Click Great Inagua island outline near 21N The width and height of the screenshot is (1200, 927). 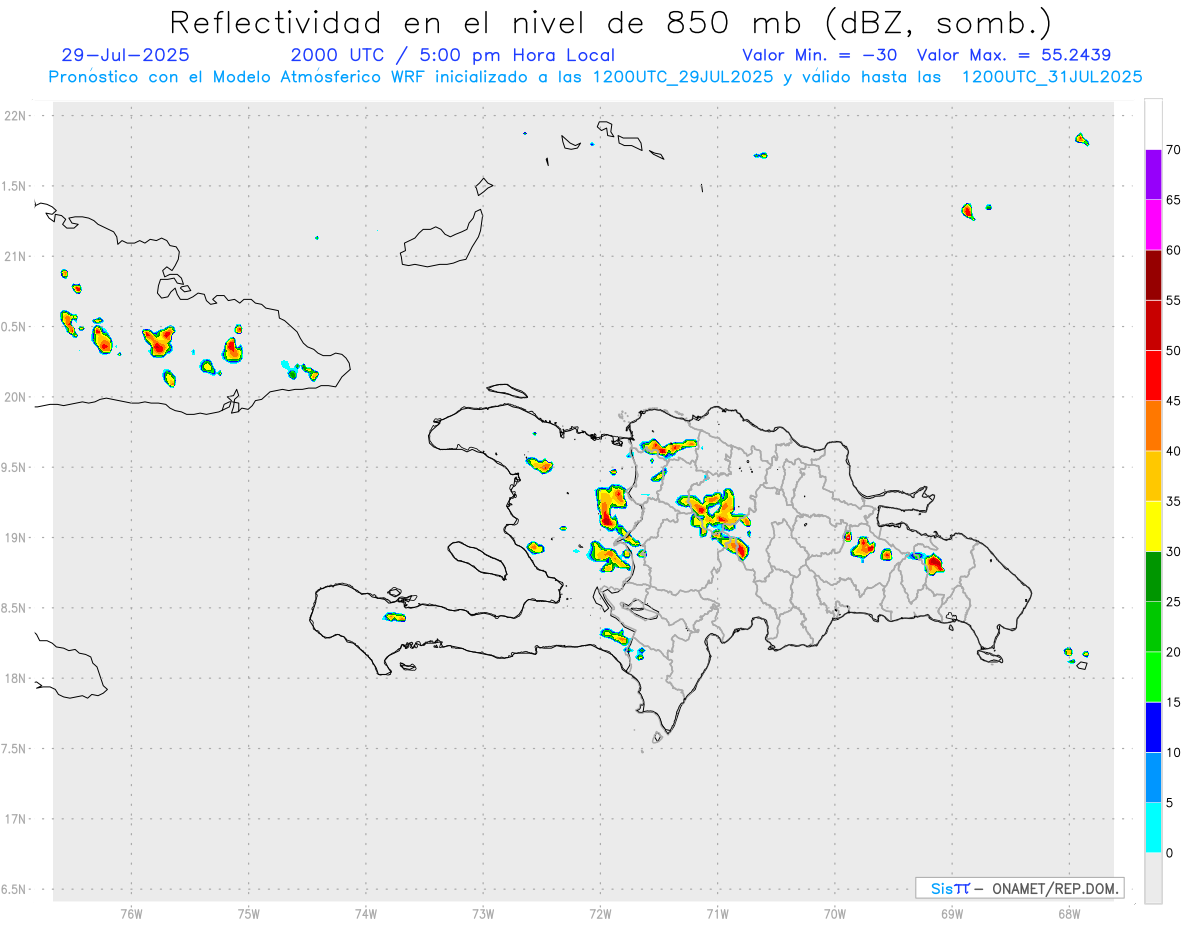(442, 238)
